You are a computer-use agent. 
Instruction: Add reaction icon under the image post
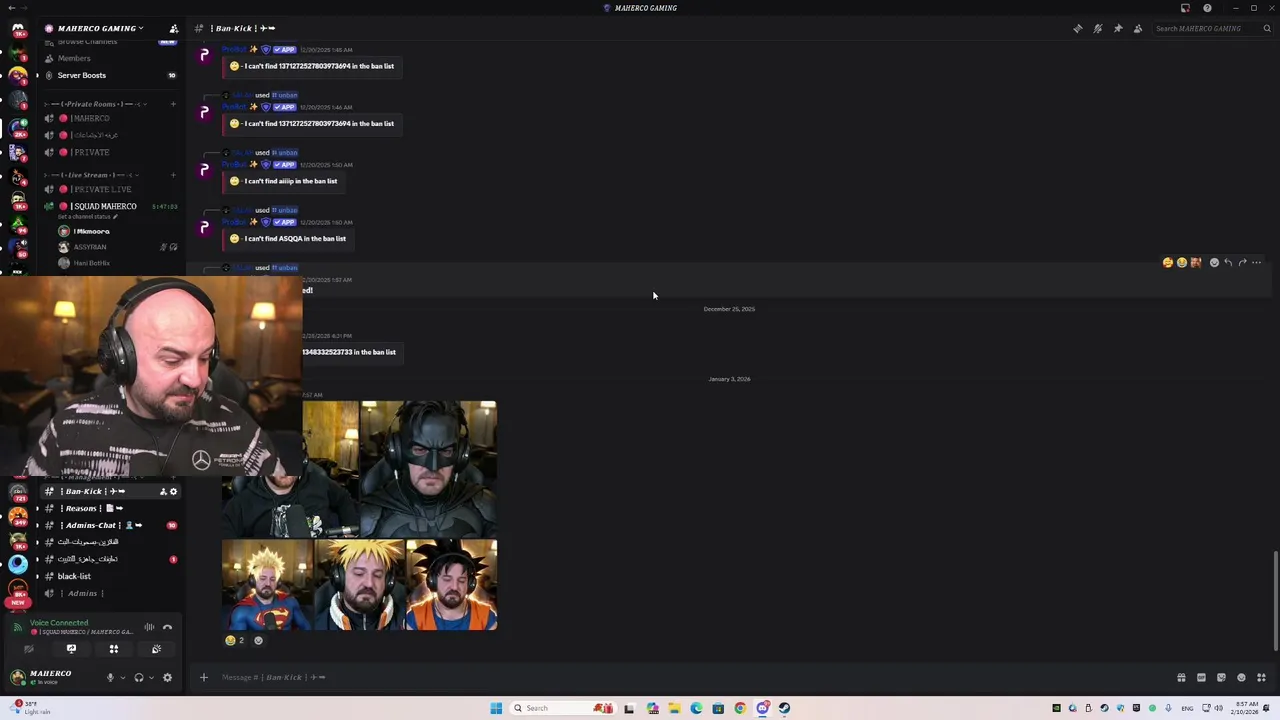coord(258,640)
